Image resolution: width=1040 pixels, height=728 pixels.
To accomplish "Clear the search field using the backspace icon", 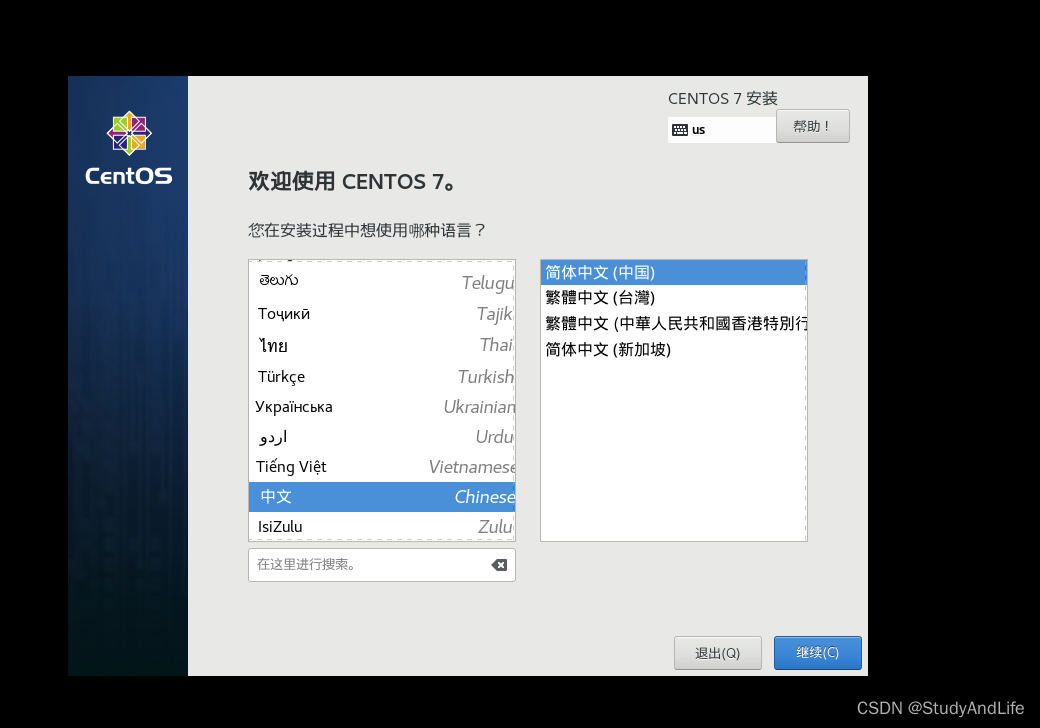I will point(498,565).
